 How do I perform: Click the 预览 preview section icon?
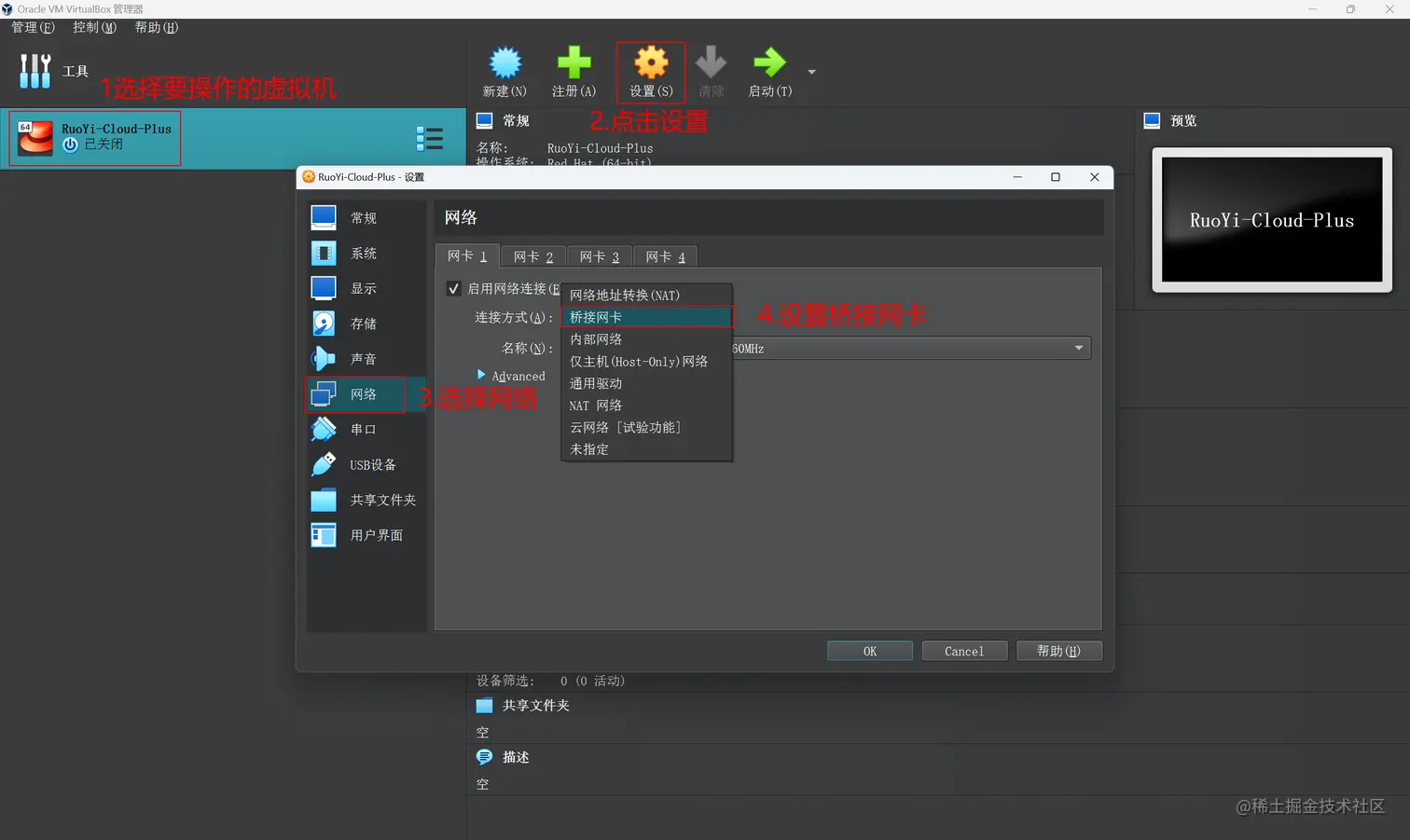pos(1152,120)
